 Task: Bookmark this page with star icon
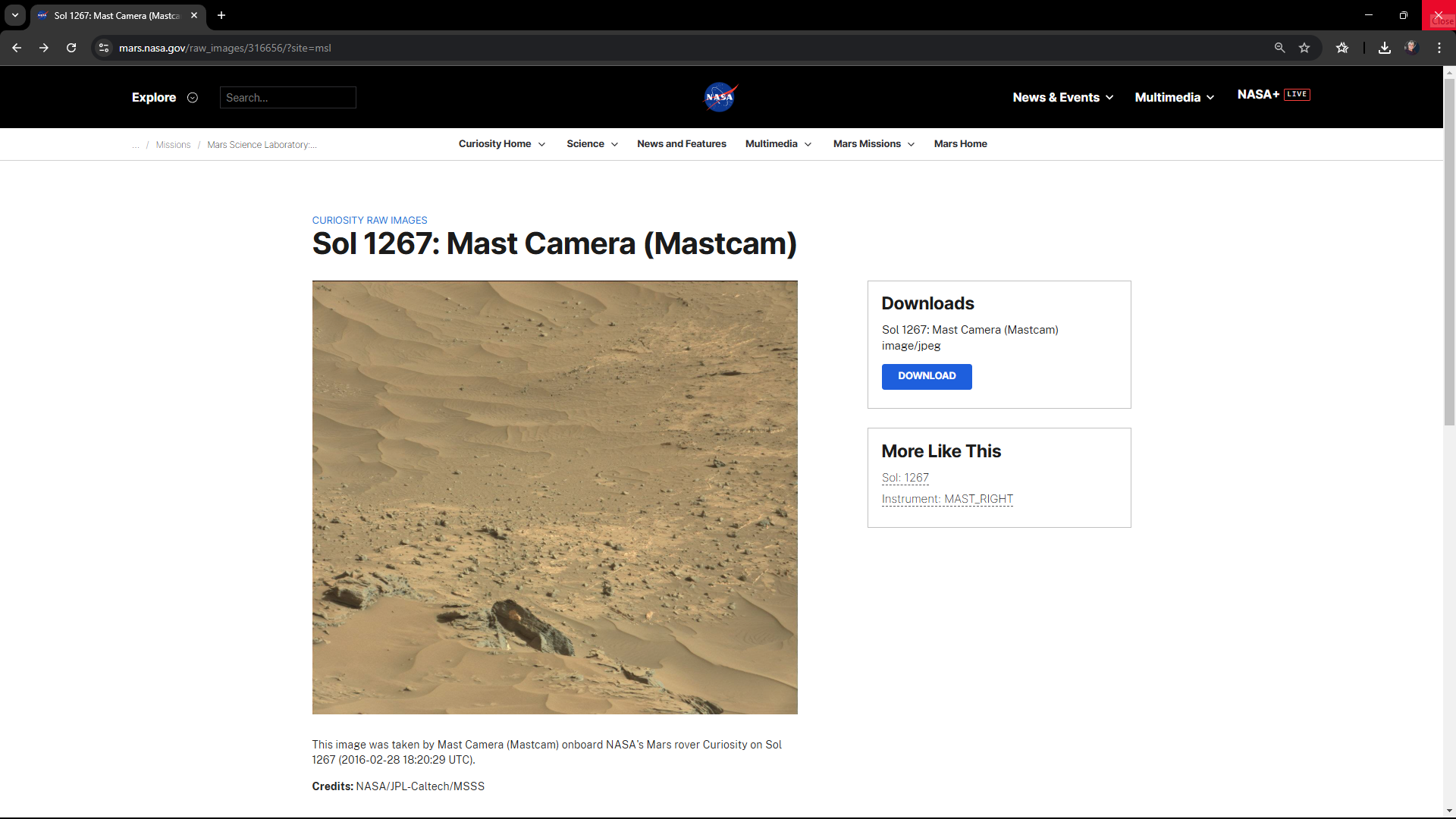(x=1304, y=48)
